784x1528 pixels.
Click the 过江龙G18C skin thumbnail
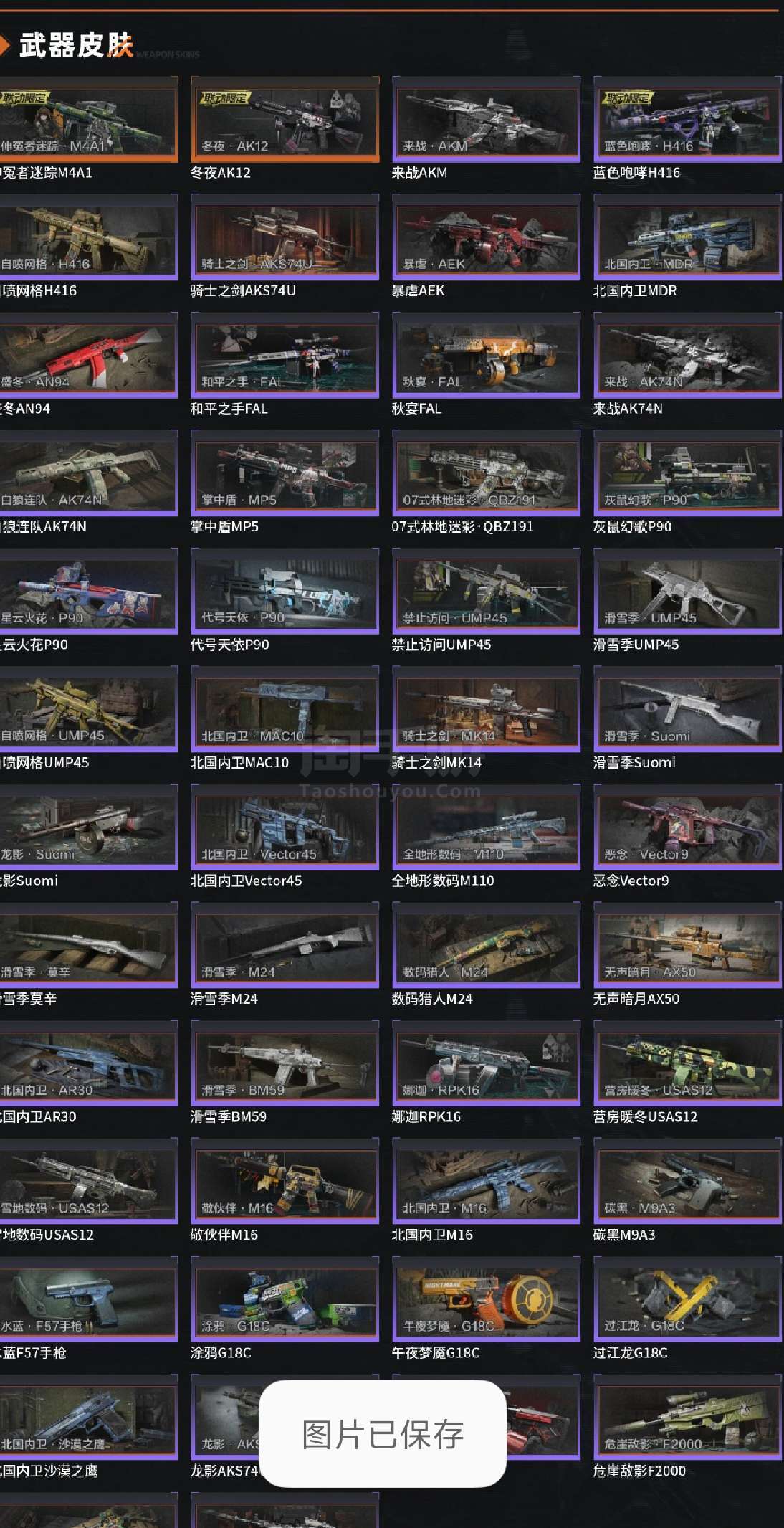click(x=687, y=1299)
